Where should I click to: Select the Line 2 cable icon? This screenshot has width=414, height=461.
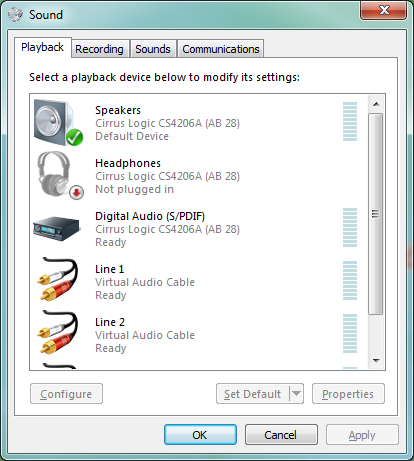tap(57, 332)
